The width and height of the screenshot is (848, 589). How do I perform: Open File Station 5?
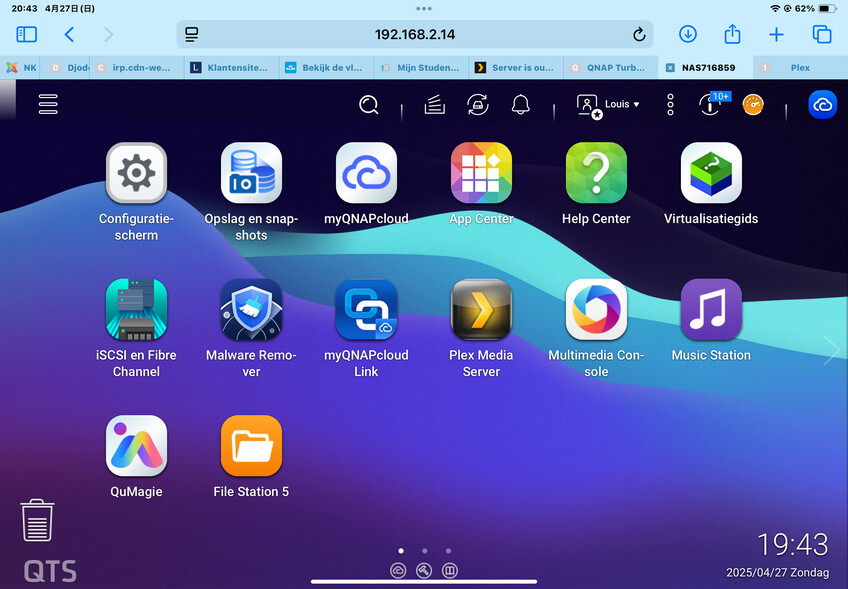251,446
